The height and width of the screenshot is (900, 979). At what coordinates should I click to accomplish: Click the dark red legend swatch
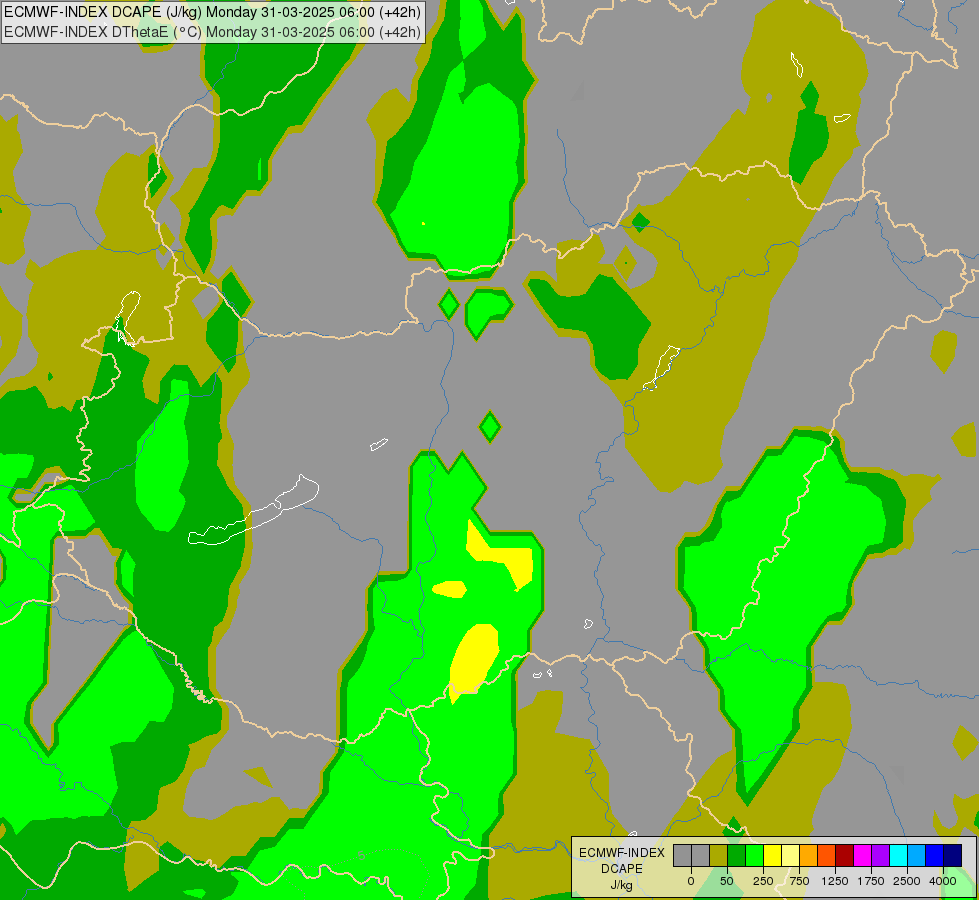point(845,855)
